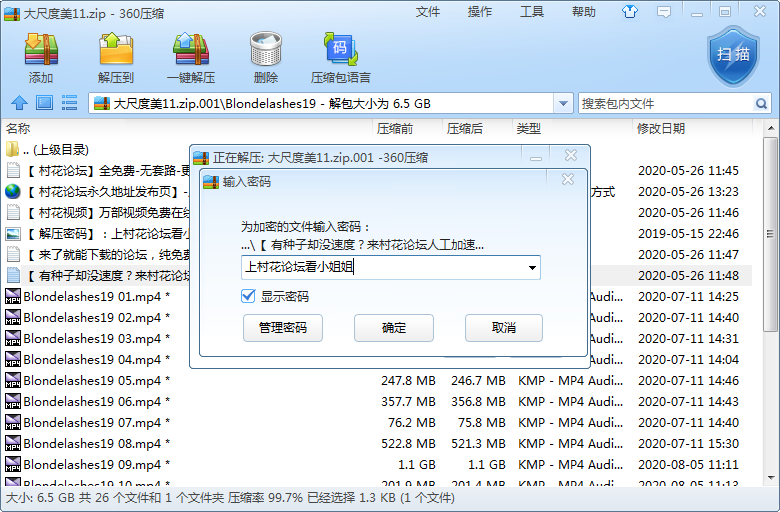Sort by 名称 column header

tap(18, 129)
